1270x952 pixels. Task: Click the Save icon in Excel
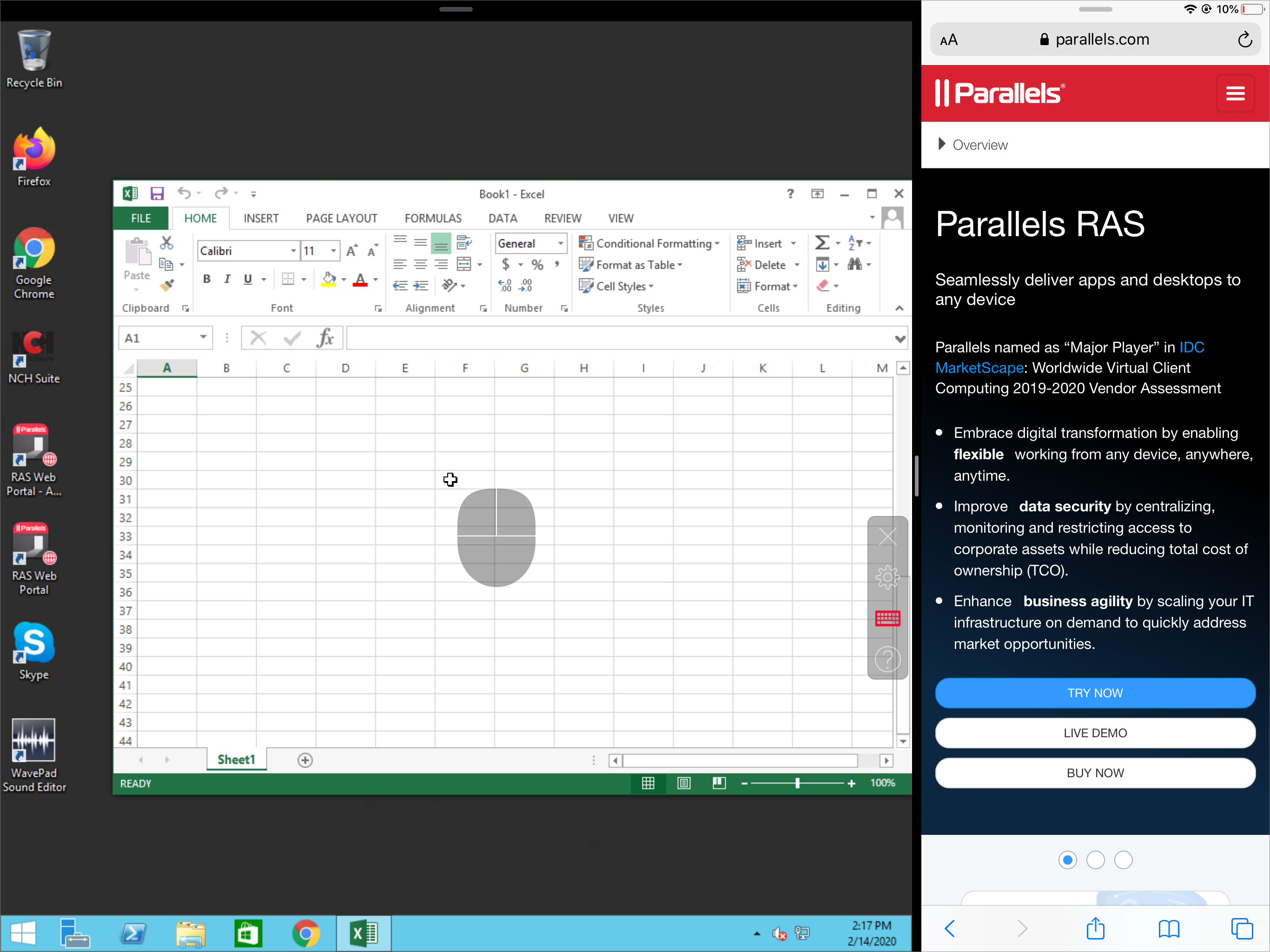(x=157, y=193)
